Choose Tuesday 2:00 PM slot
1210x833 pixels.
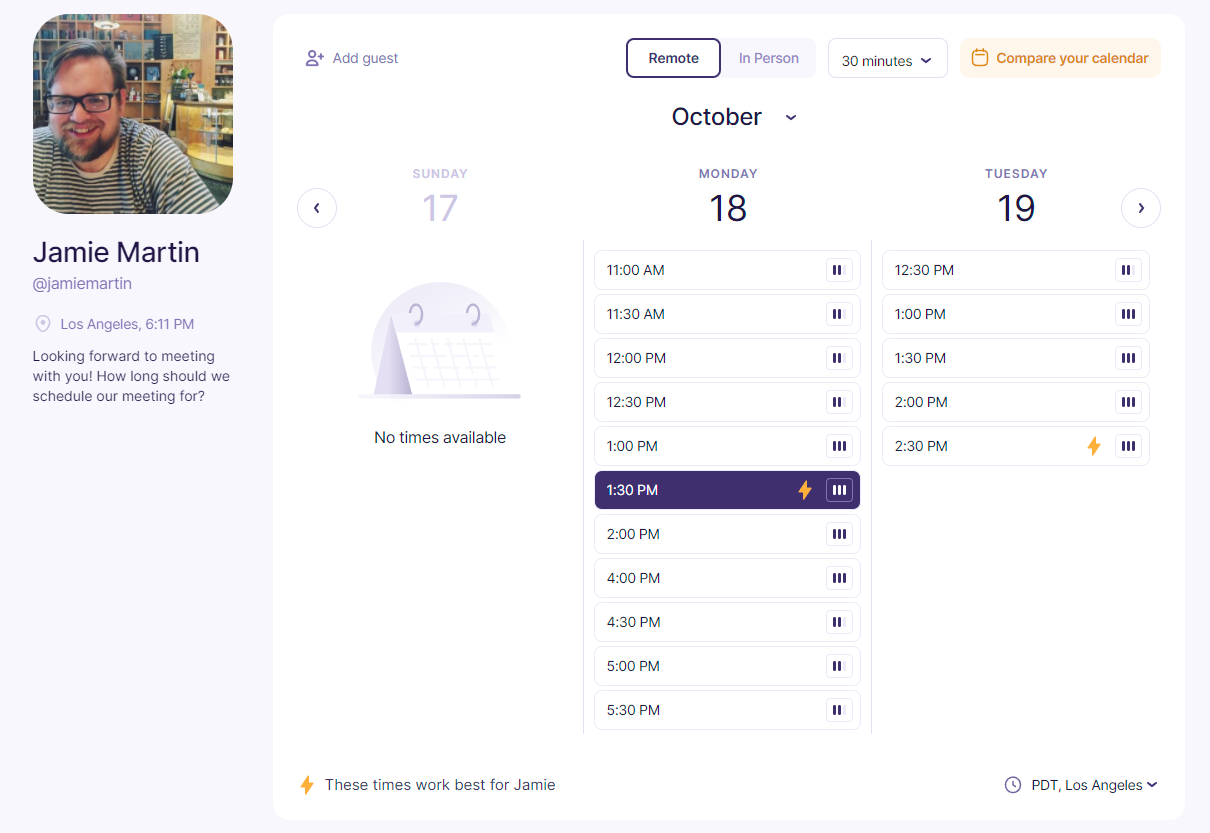point(1016,402)
